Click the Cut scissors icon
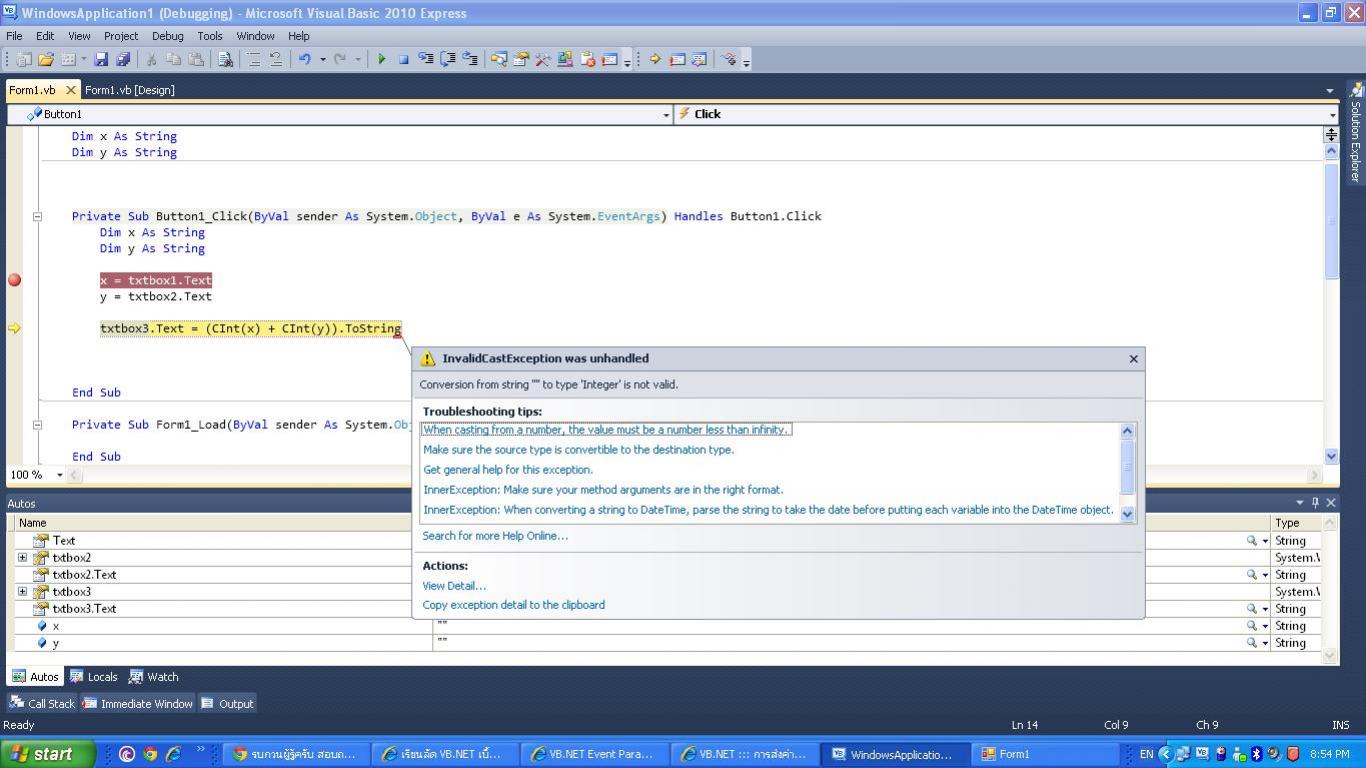Screen dimensions: 1366x768 point(152,59)
